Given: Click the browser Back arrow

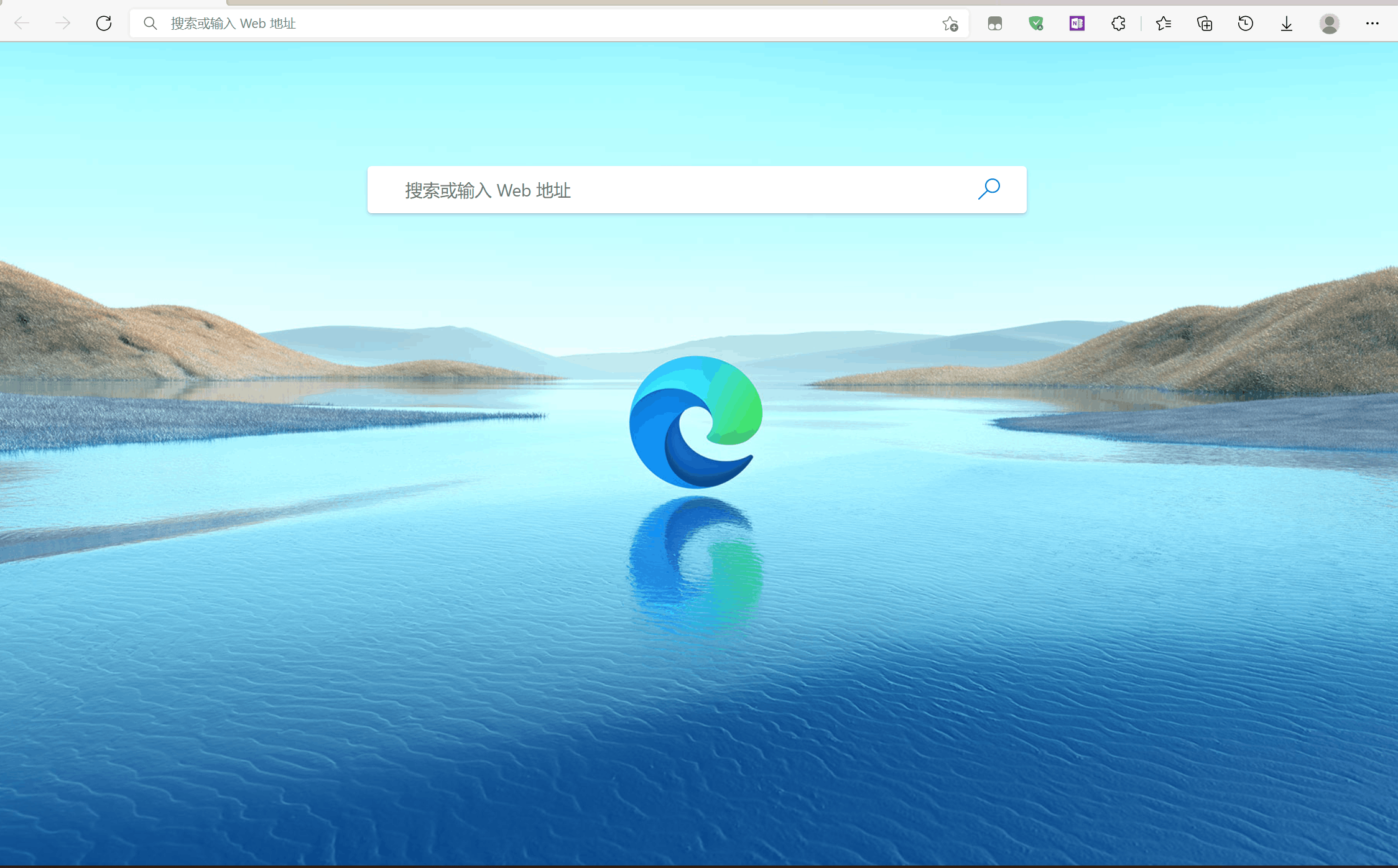Looking at the screenshot, I should [x=22, y=24].
